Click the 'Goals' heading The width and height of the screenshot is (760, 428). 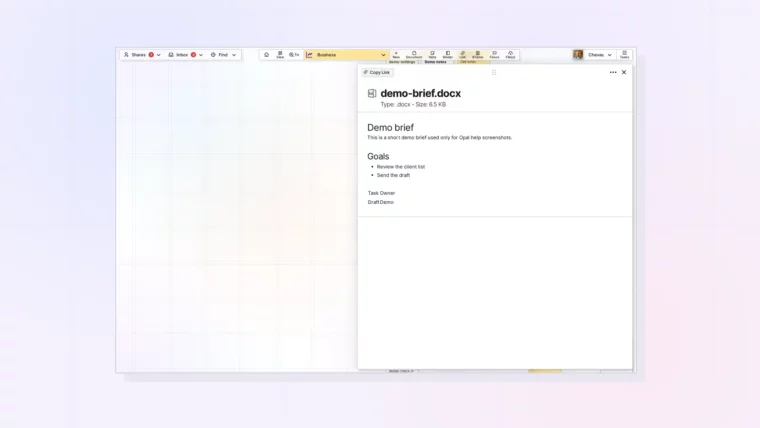pyautogui.click(x=378, y=156)
